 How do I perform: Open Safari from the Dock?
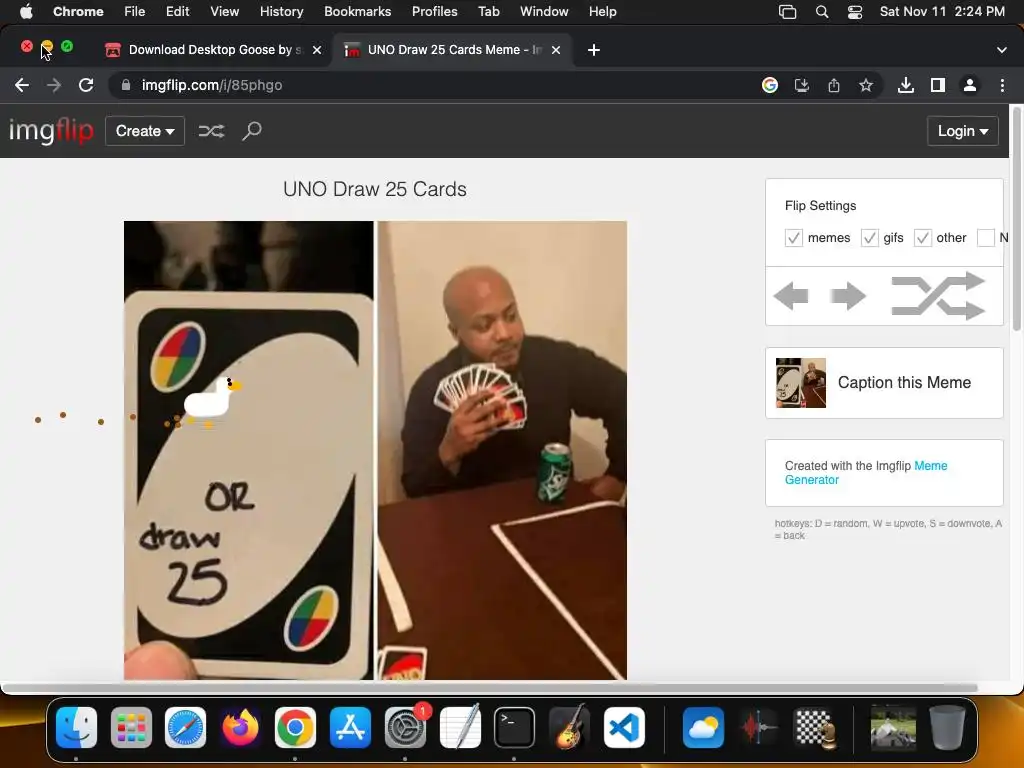click(185, 727)
